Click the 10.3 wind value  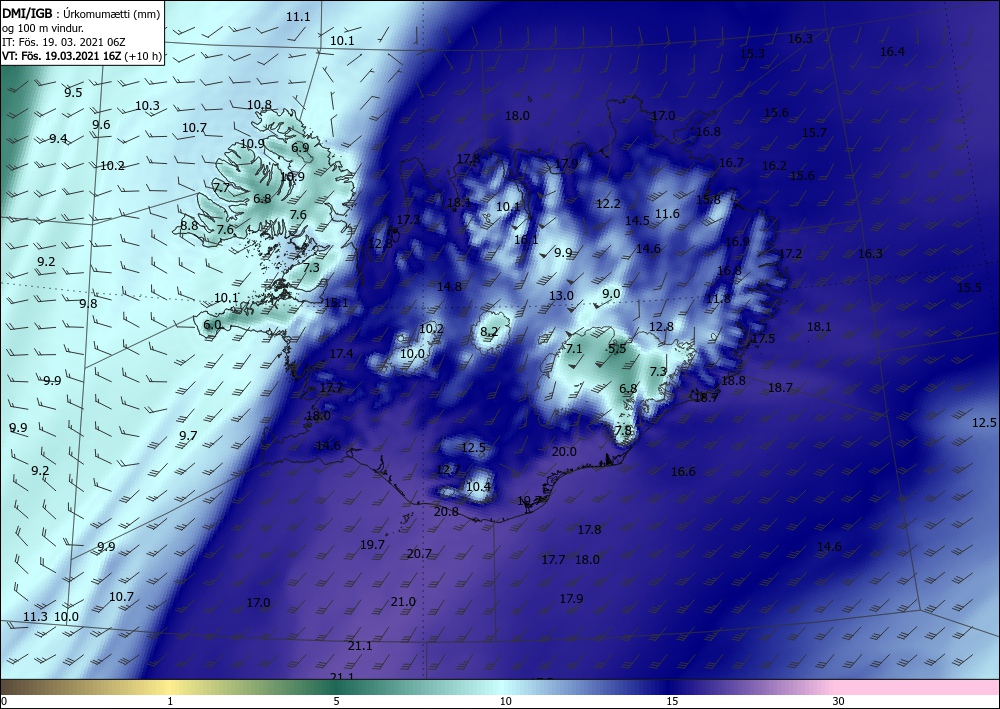tap(147, 106)
